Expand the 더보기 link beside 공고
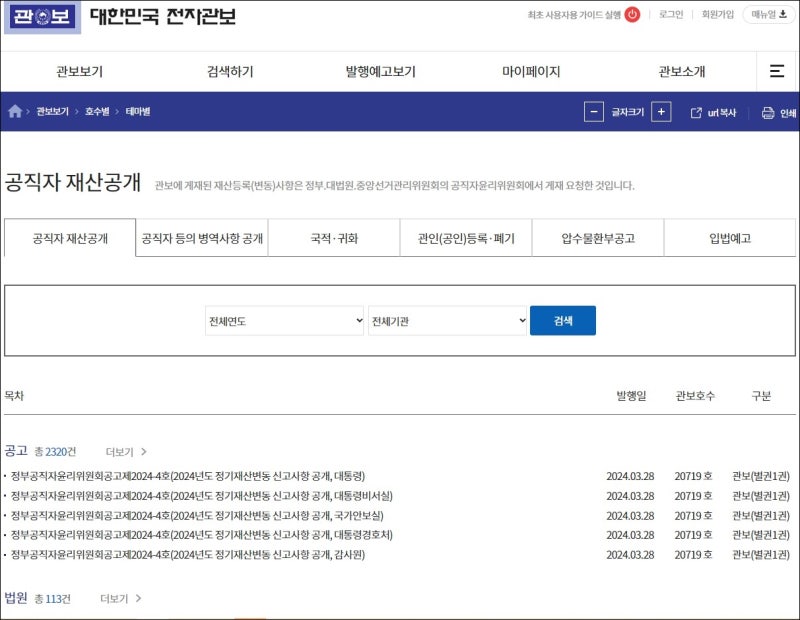 (x=126, y=452)
